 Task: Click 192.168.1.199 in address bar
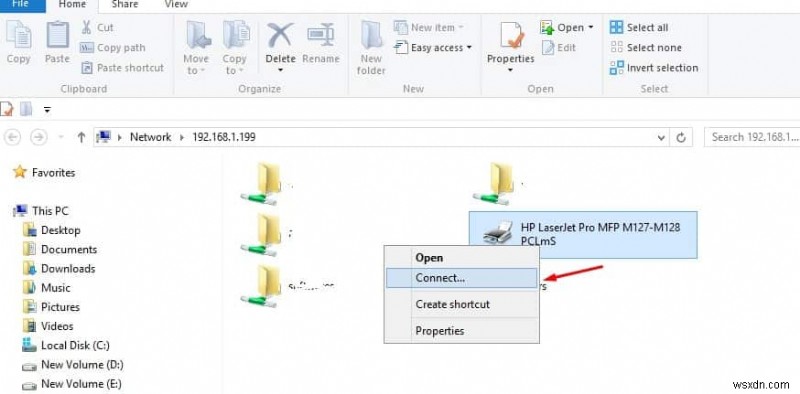tap(224, 137)
